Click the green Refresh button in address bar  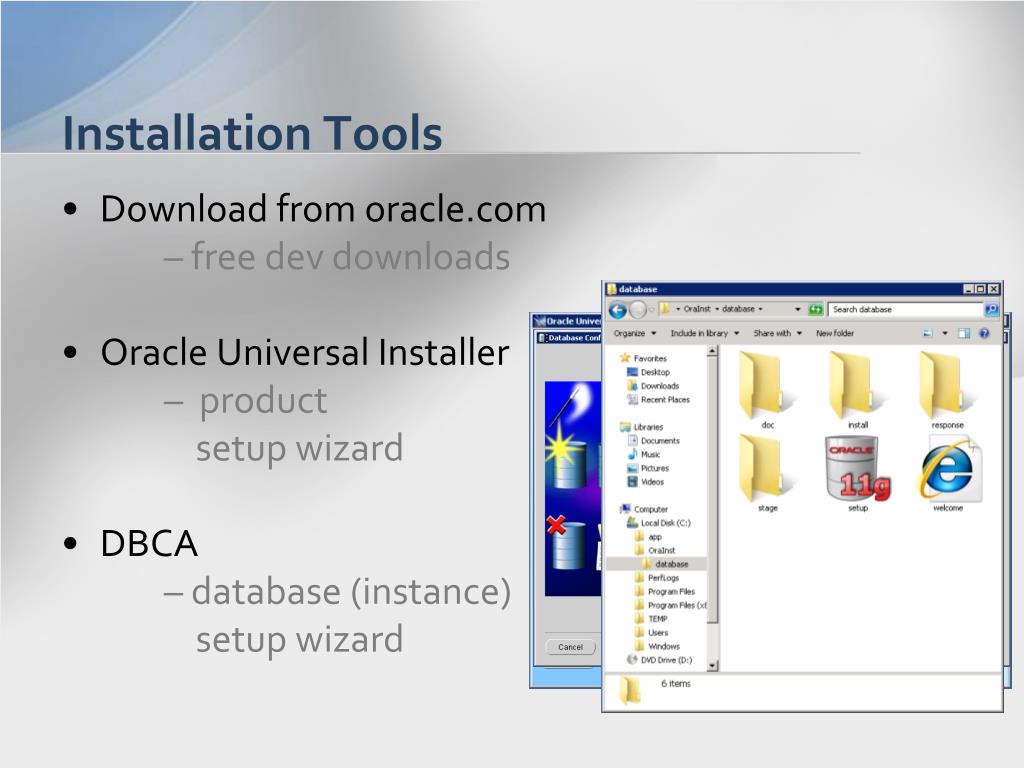tap(815, 310)
